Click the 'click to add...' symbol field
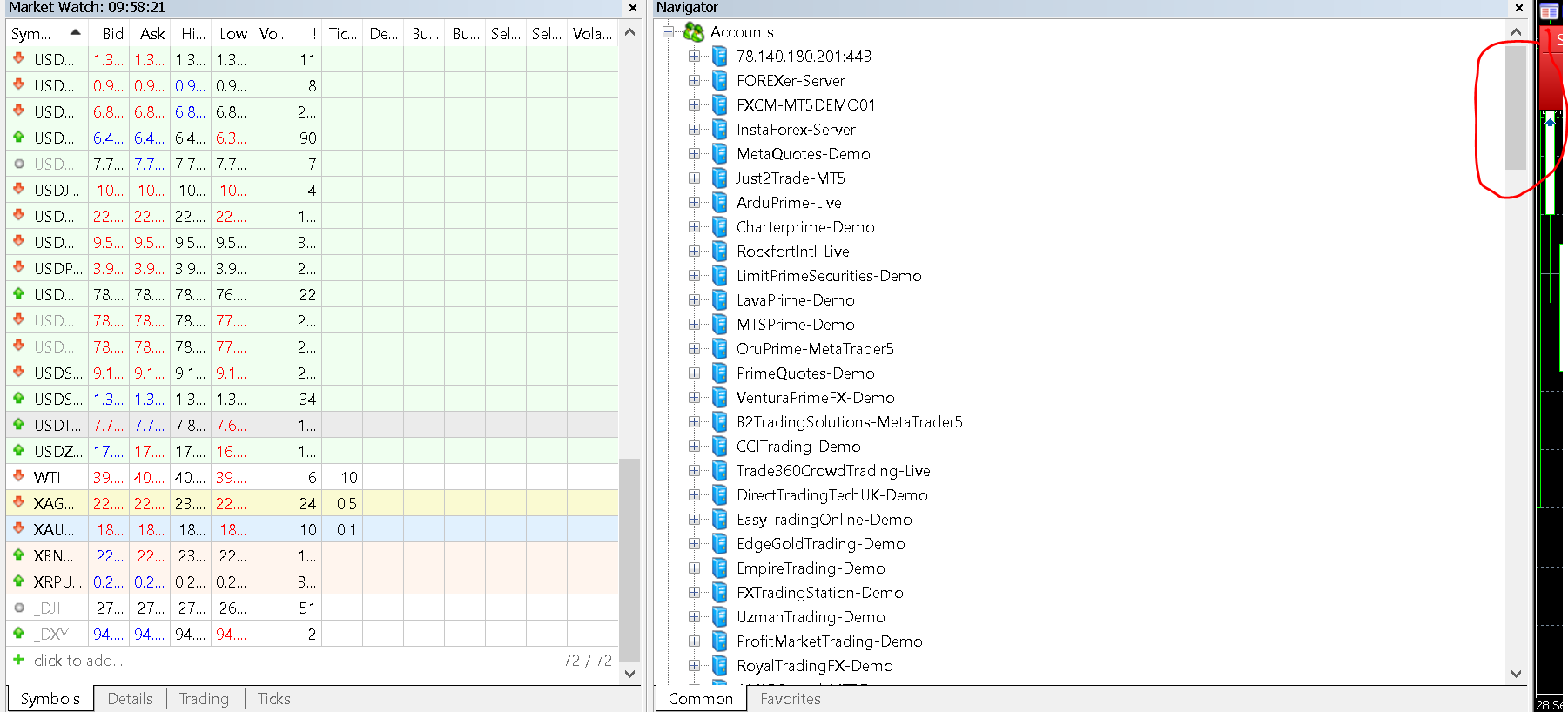The image size is (1568, 712). point(78,661)
